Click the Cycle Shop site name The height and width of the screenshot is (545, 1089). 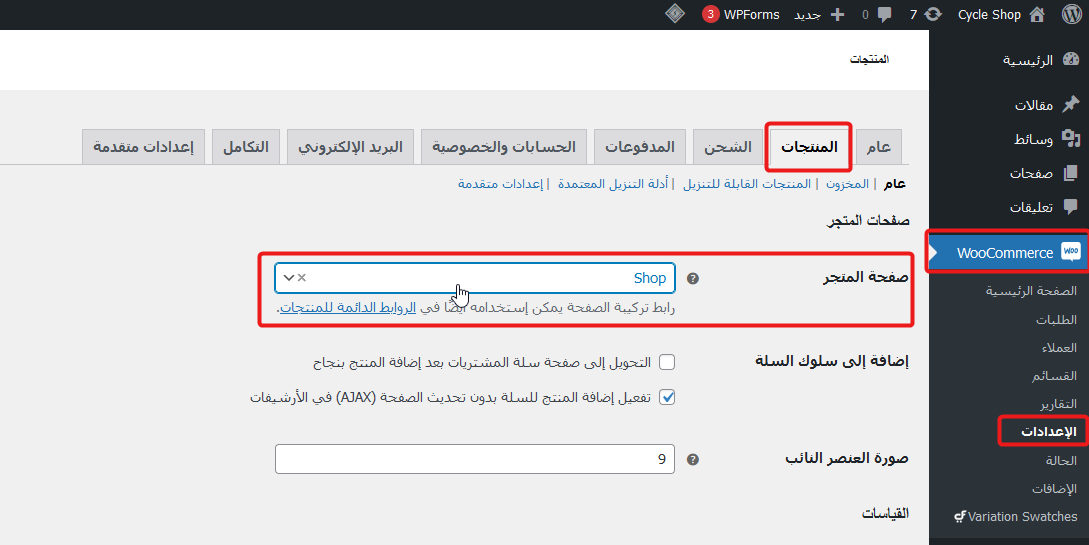tap(989, 15)
